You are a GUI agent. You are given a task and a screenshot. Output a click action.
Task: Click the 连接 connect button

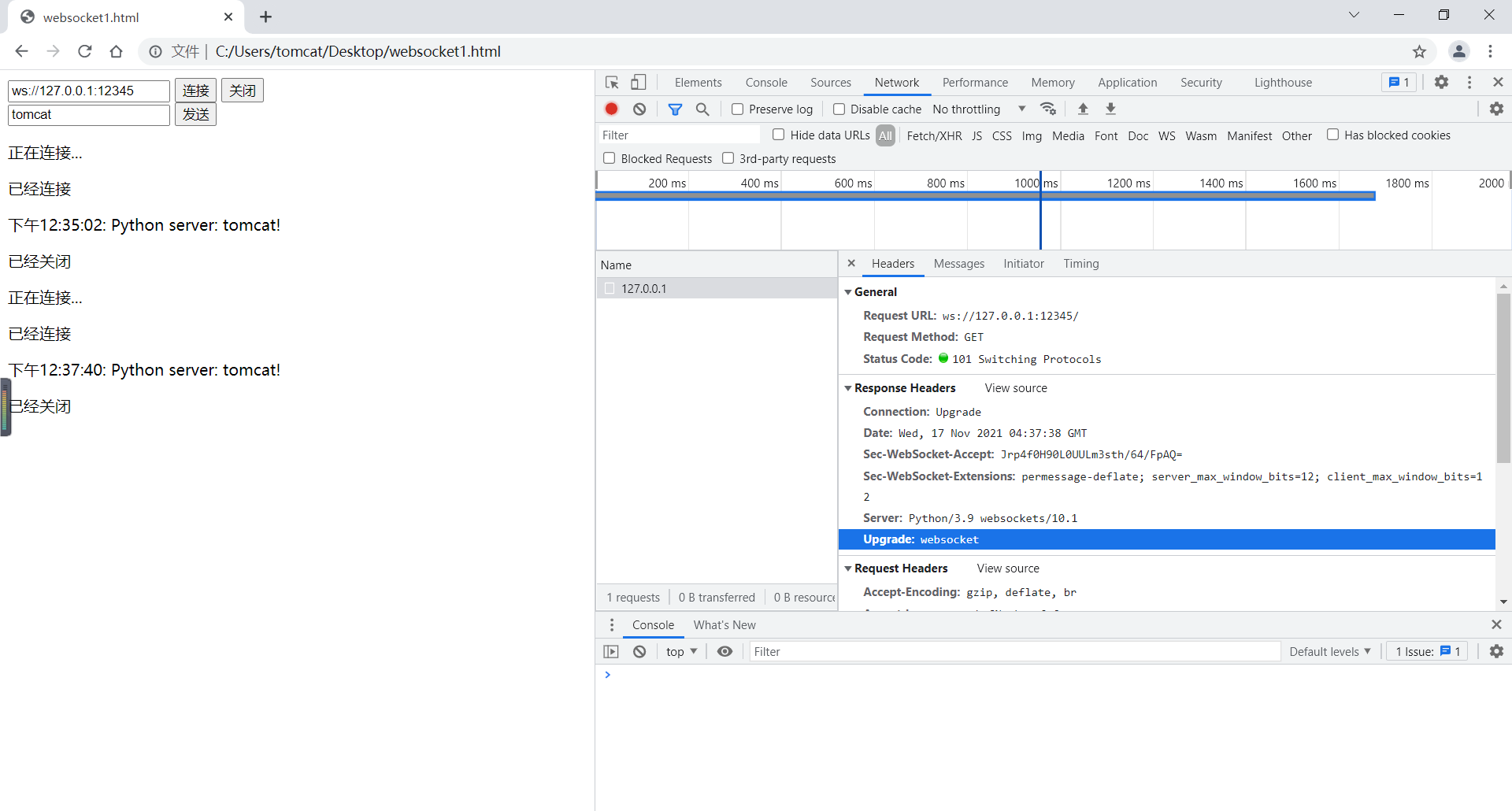(x=195, y=91)
